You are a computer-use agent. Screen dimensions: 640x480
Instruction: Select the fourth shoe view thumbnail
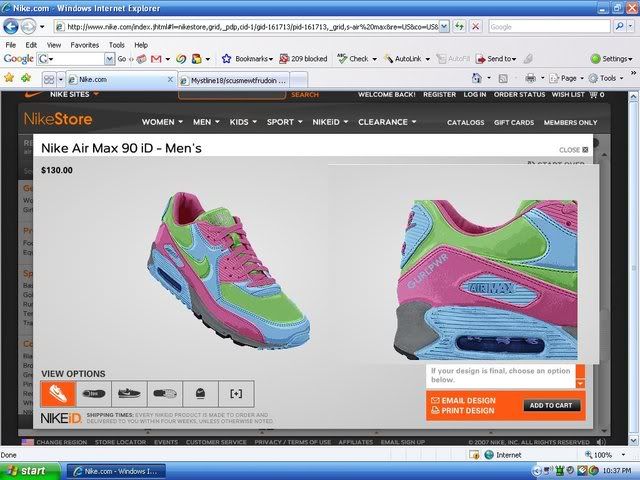tap(165, 394)
